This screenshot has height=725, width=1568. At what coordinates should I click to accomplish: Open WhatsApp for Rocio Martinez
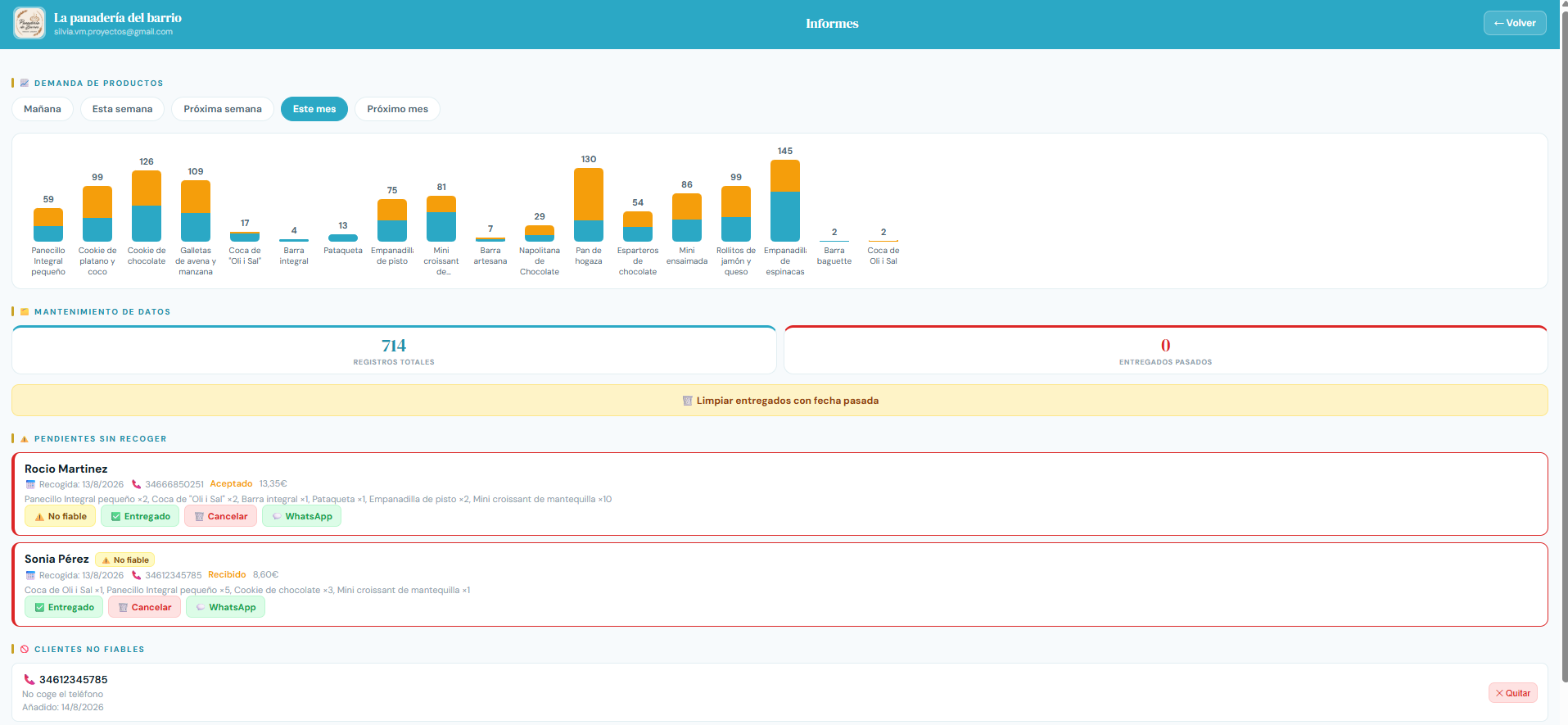click(301, 516)
